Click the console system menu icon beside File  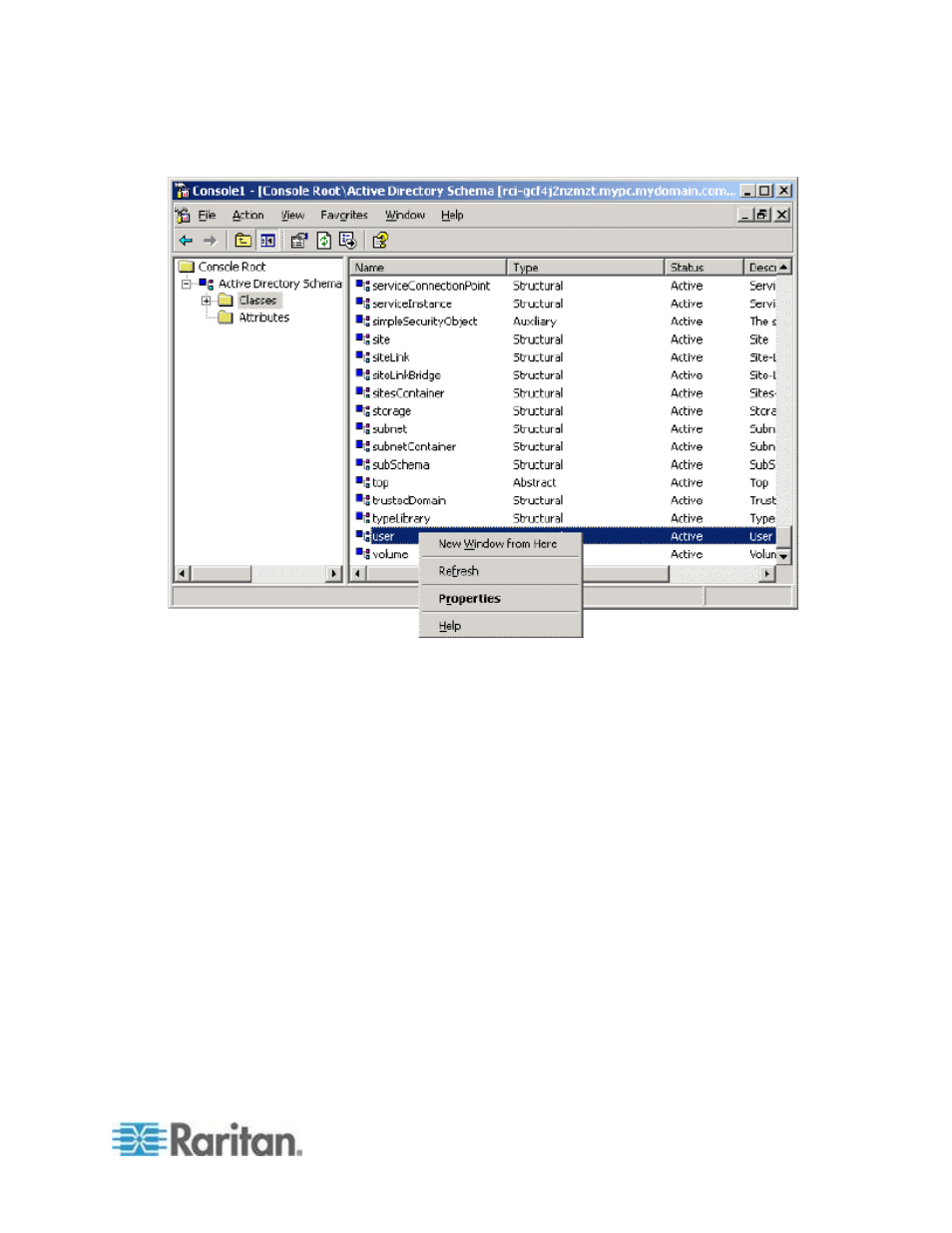[x=183, y=216]
